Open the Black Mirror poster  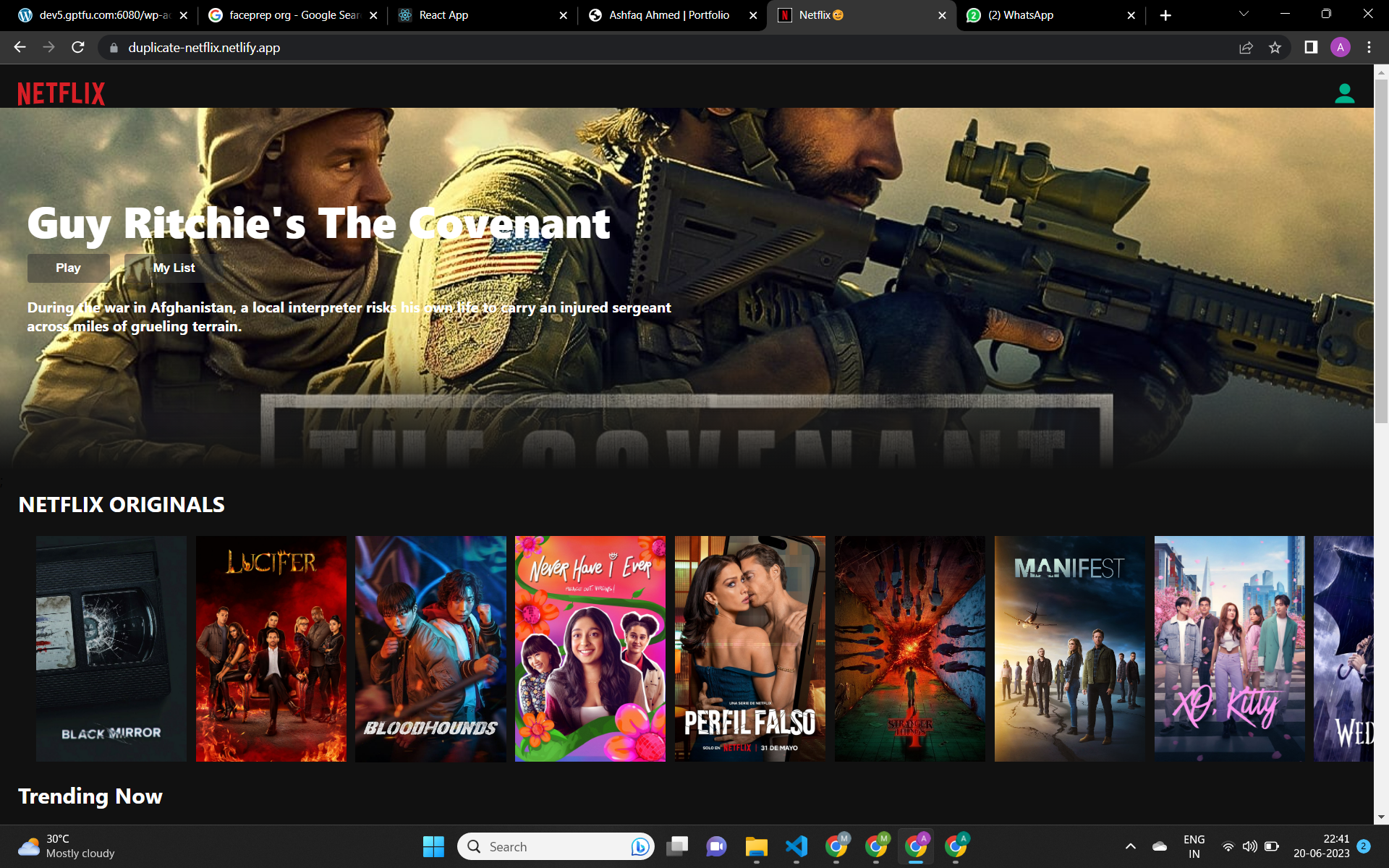111,649
